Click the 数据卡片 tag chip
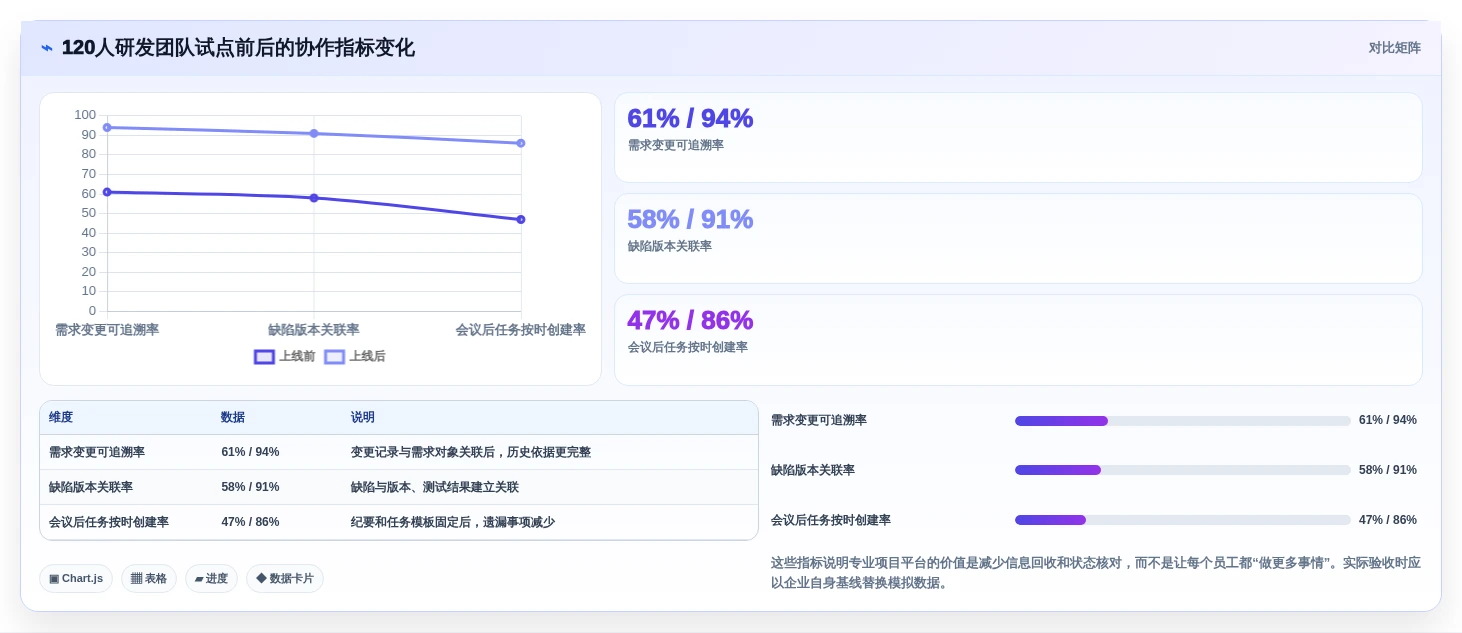The height and width of the screenshot is (633, 1462). pyautogui.click(x=285, y=578)
